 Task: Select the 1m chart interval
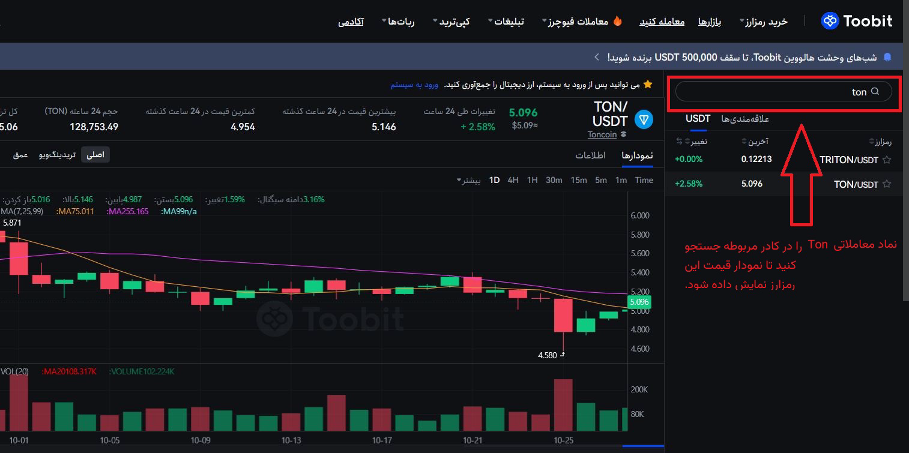click(621, 180)
